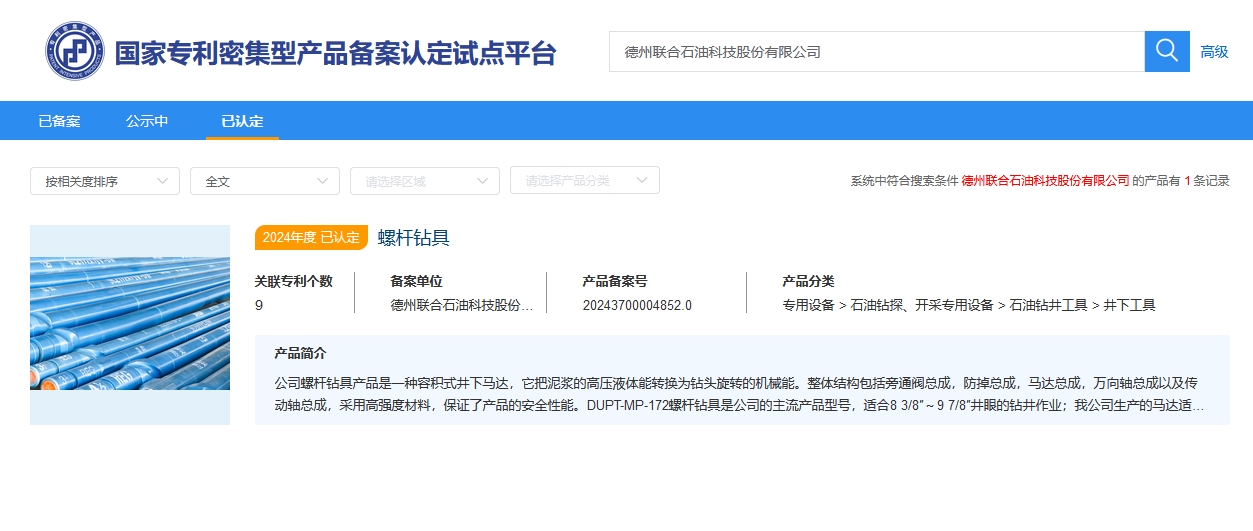
Task: Click the 产品简介 heading
Action: pos(300,354)
